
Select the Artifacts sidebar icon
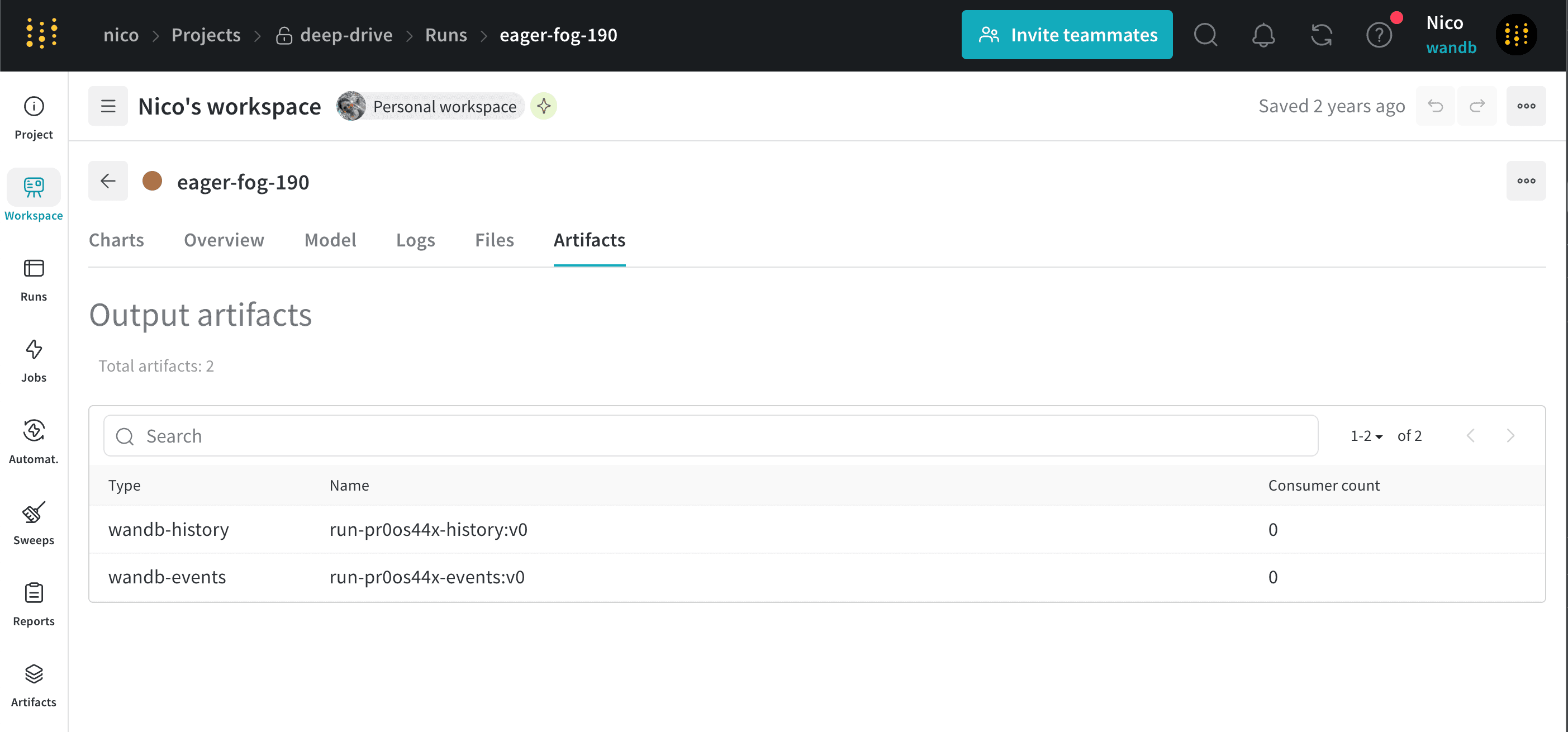[x=34, y=684]
